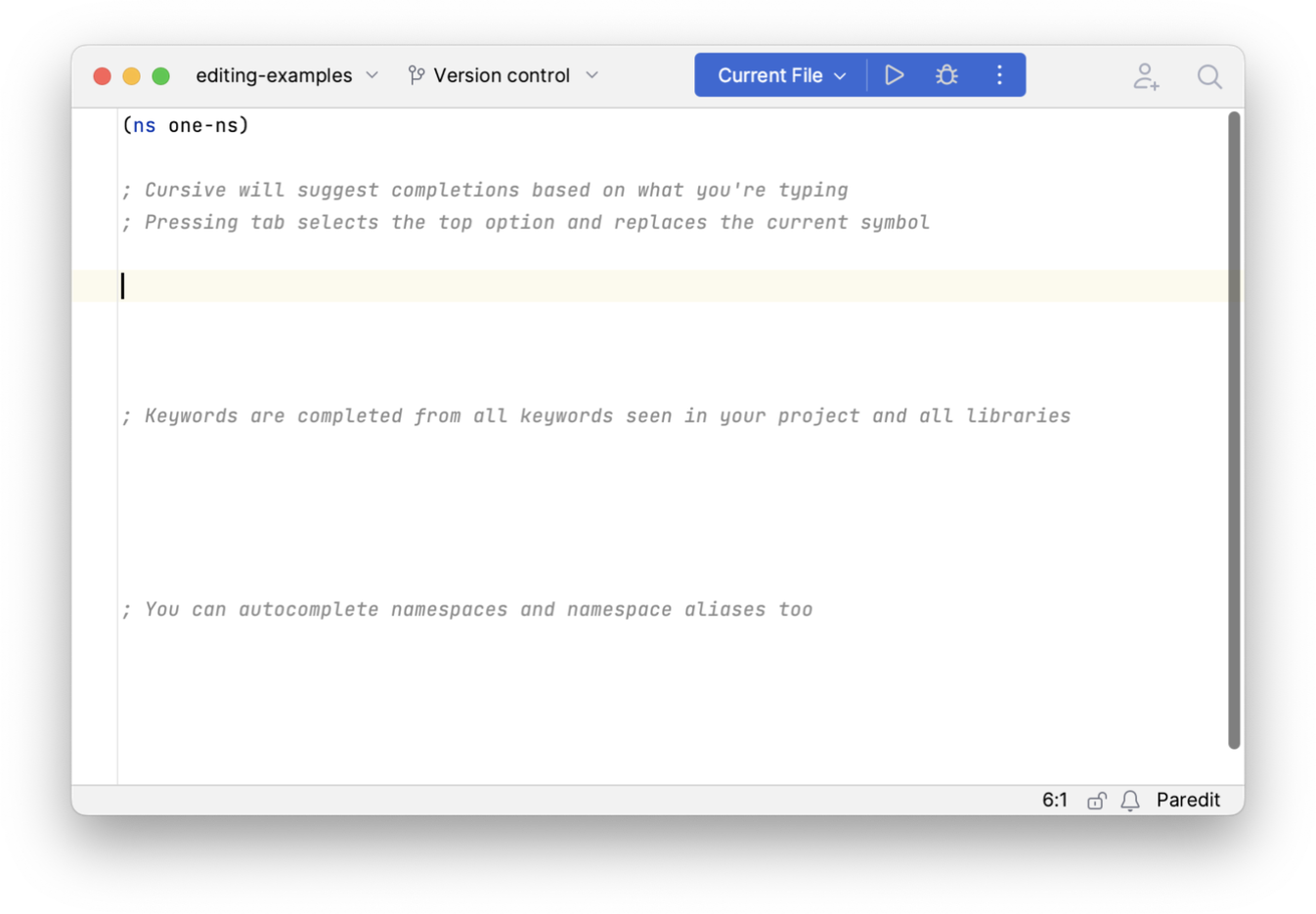Open Search Everywhere magnifier icon
This screenshot has height=914, width=1316.
1209,76
